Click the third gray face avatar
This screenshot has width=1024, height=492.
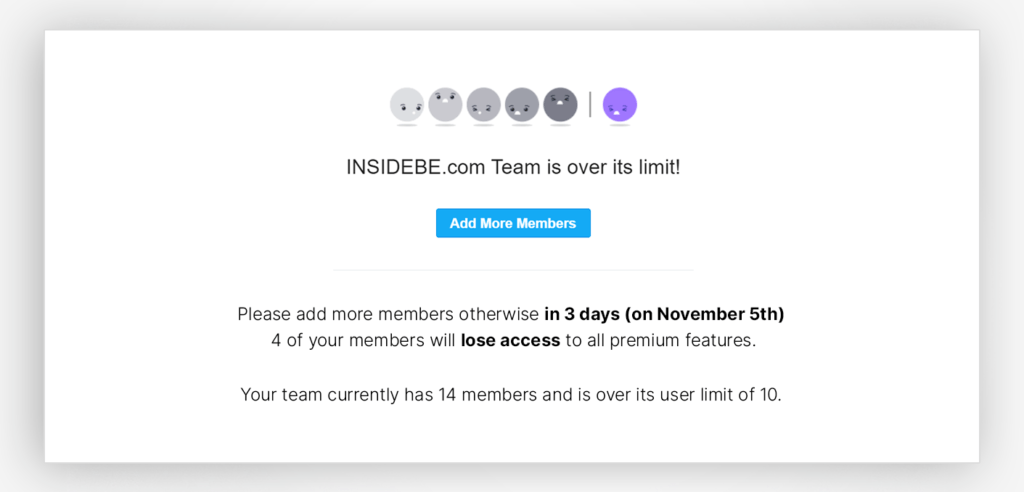[483, 105]
